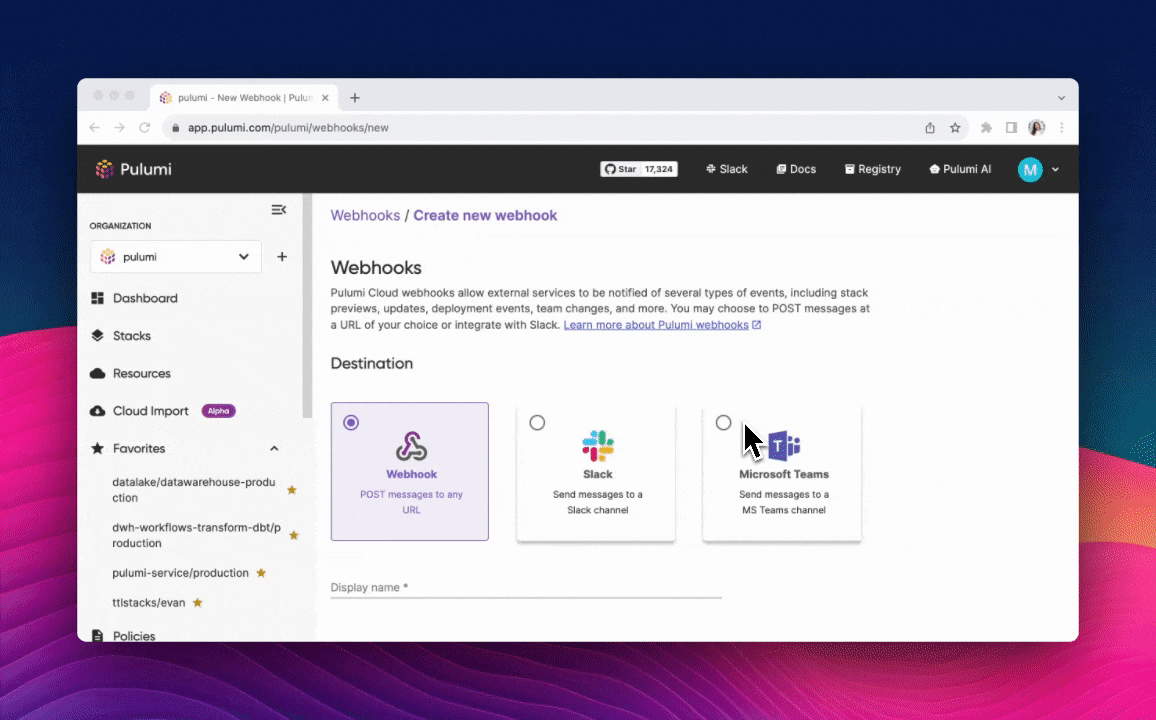Select the Webhook destination radio button
Viewport: 1156px width, 720px height.
(351, 422)
